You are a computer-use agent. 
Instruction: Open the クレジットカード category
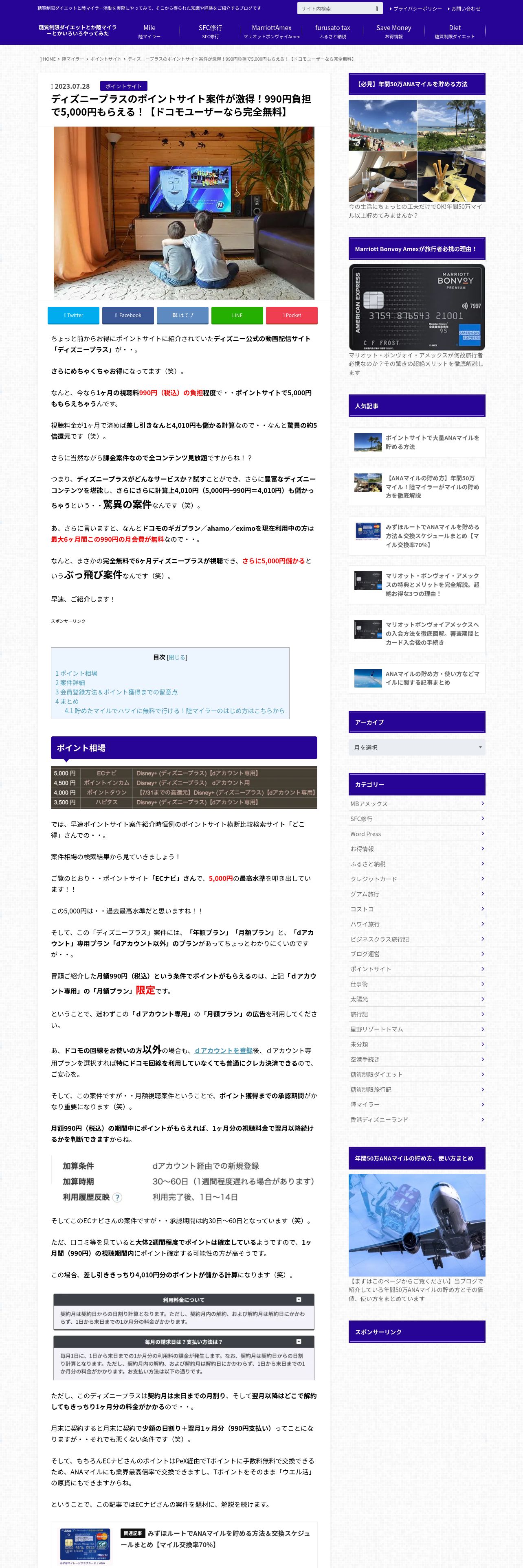point(416,879)
